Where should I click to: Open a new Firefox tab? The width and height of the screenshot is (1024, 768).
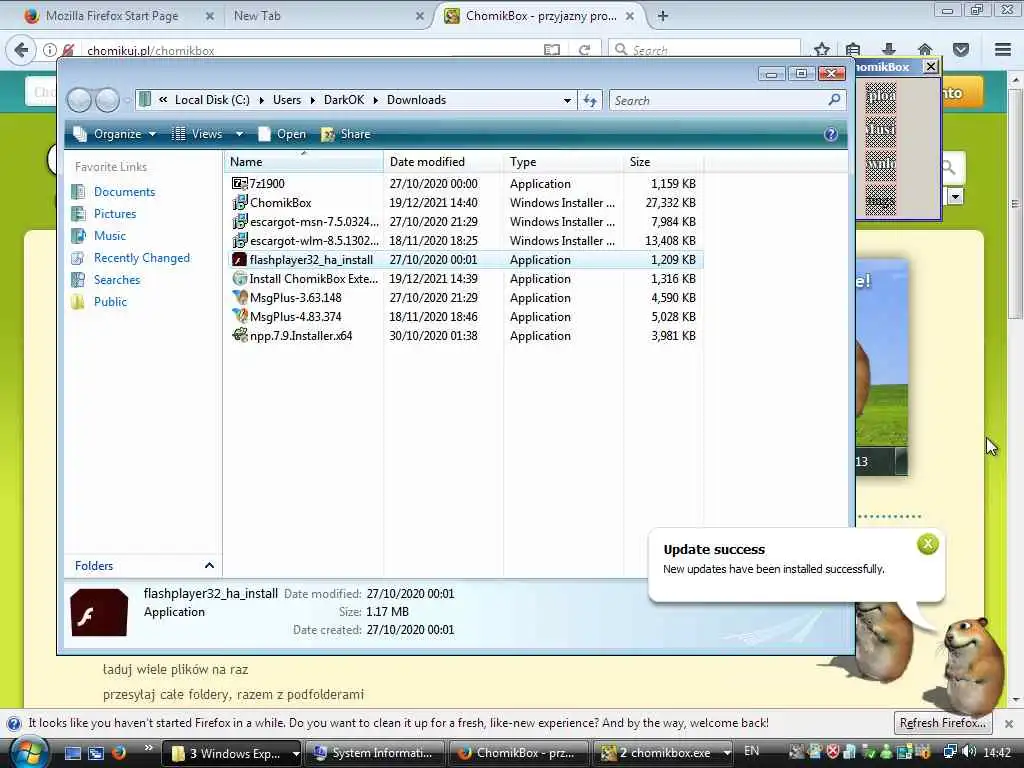[x=662, y=16]
